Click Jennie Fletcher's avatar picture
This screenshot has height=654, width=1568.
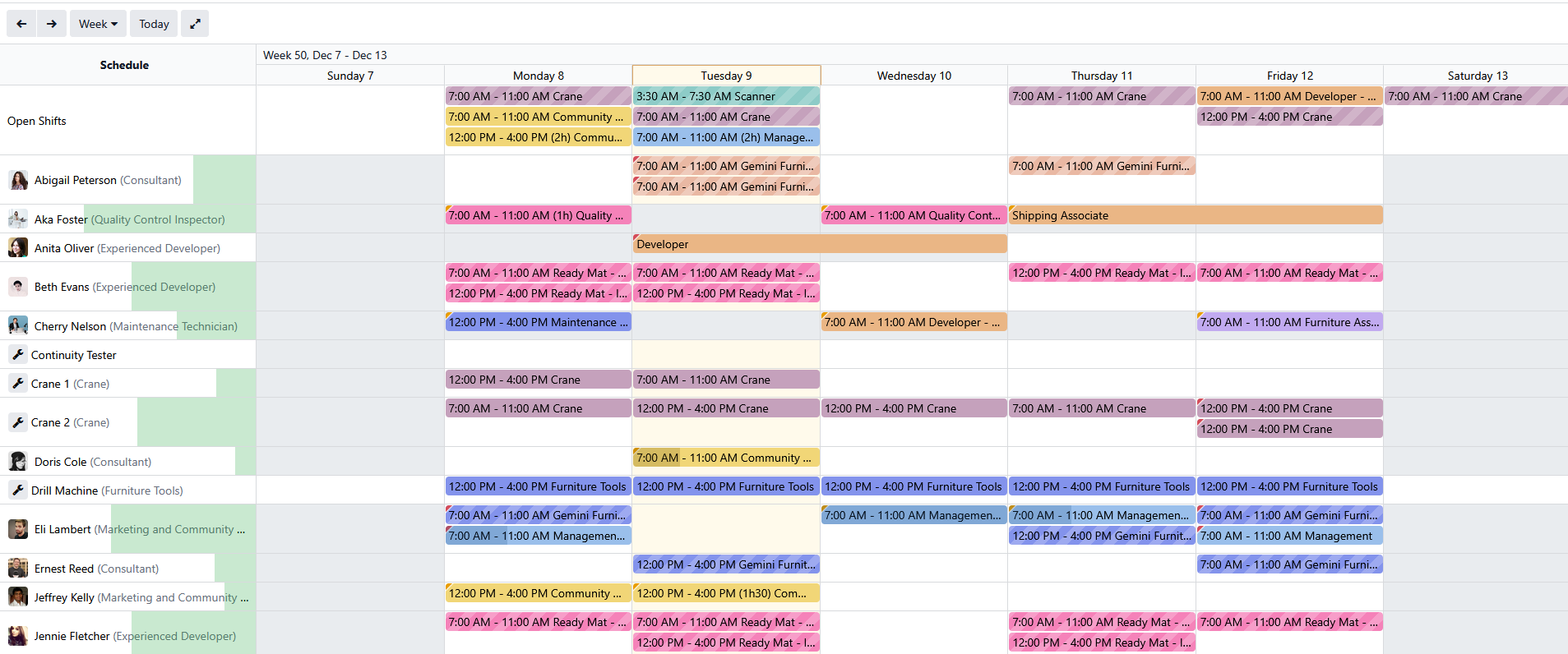[18, 636]
